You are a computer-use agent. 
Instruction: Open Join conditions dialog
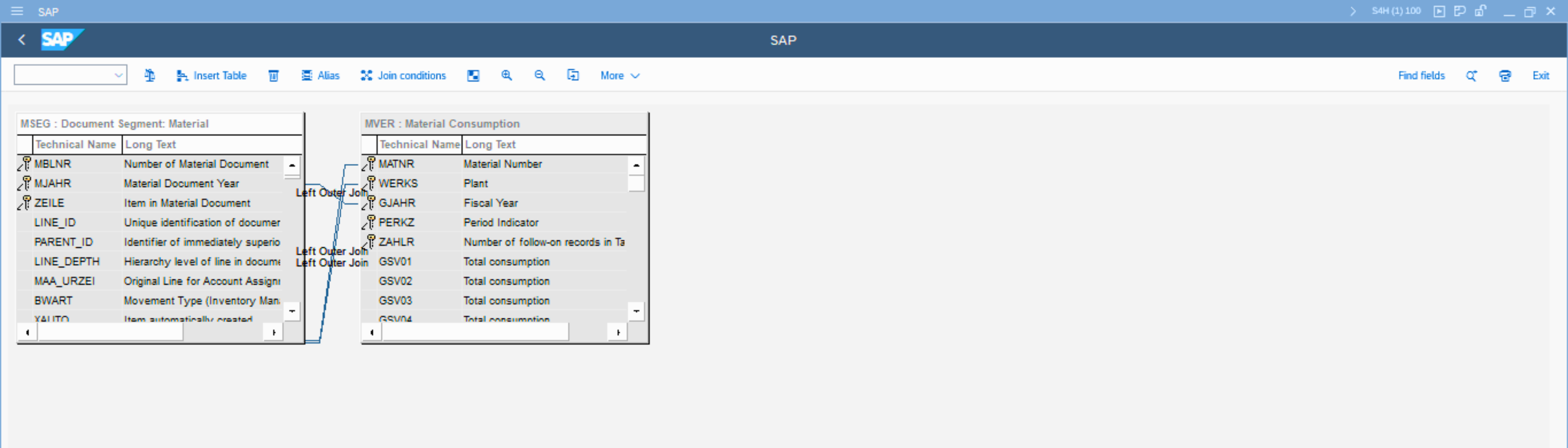tap(403, 75)
